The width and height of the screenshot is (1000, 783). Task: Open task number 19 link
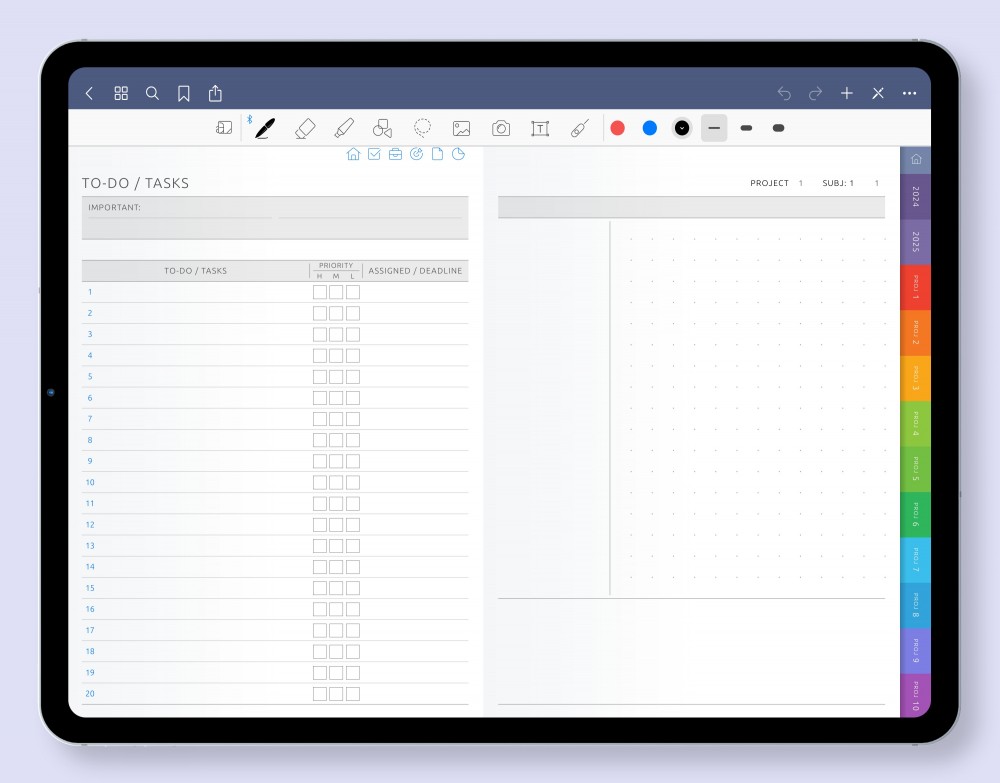pos(90,673)
